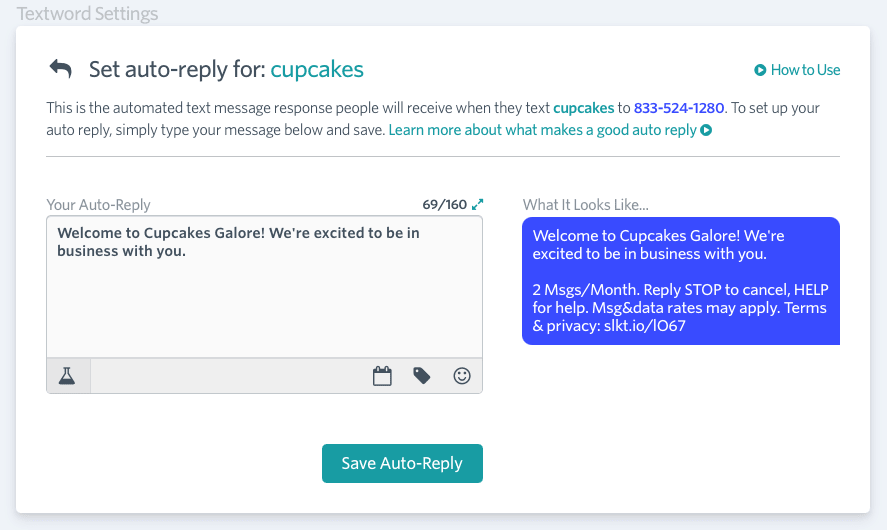The width and height of the screenshot is (887, 530).
Task: Save the auto-reply message
Action: 402,463
